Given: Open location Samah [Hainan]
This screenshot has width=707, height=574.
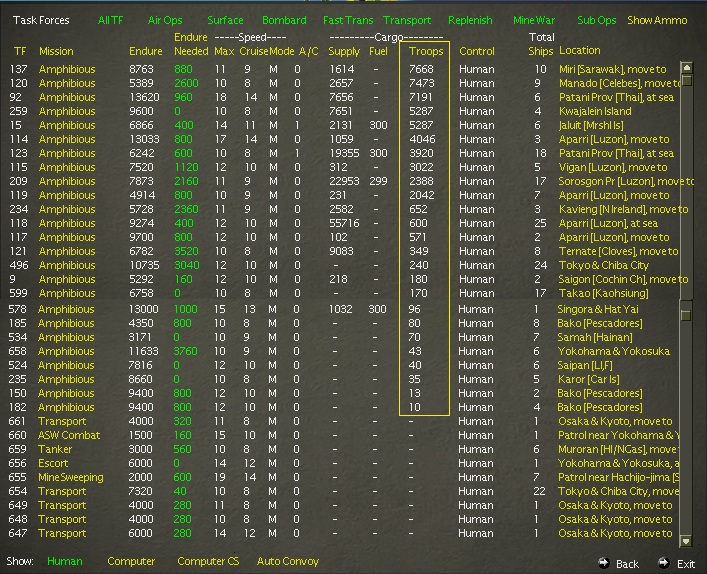Looking at the screenshot, I should 595,337.
